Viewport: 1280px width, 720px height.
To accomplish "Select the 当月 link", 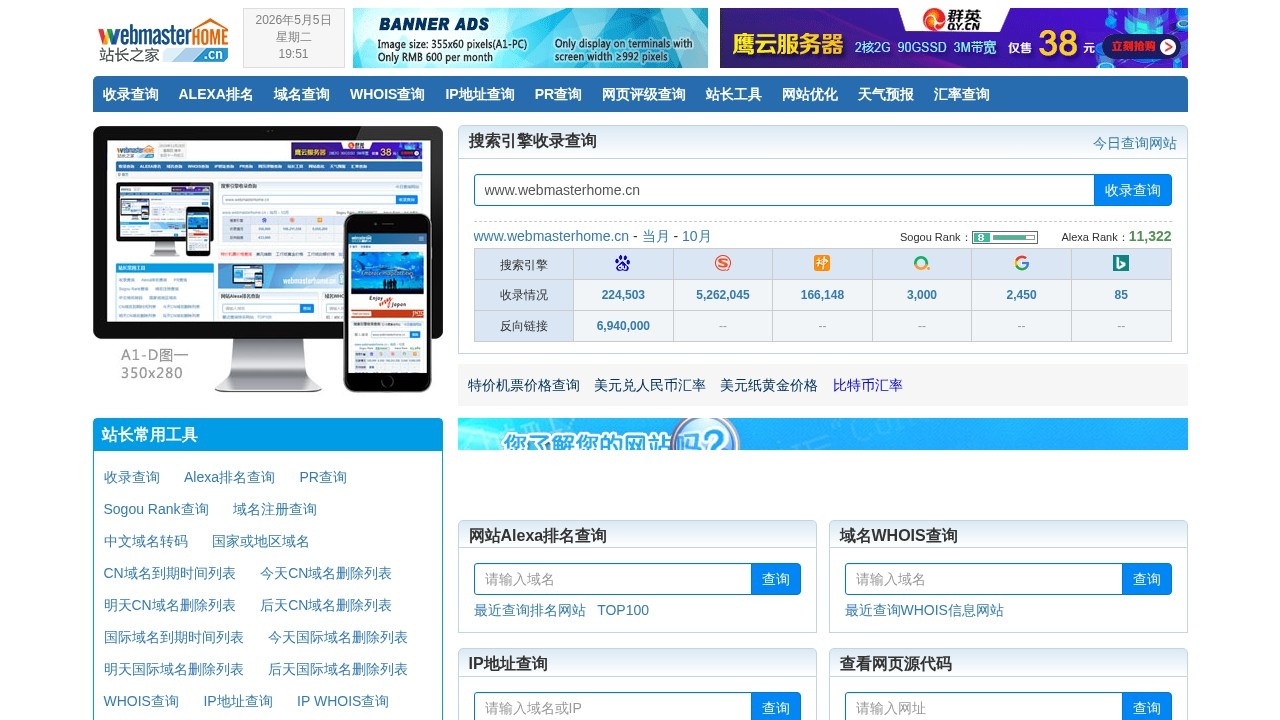I will coord(656,236).
